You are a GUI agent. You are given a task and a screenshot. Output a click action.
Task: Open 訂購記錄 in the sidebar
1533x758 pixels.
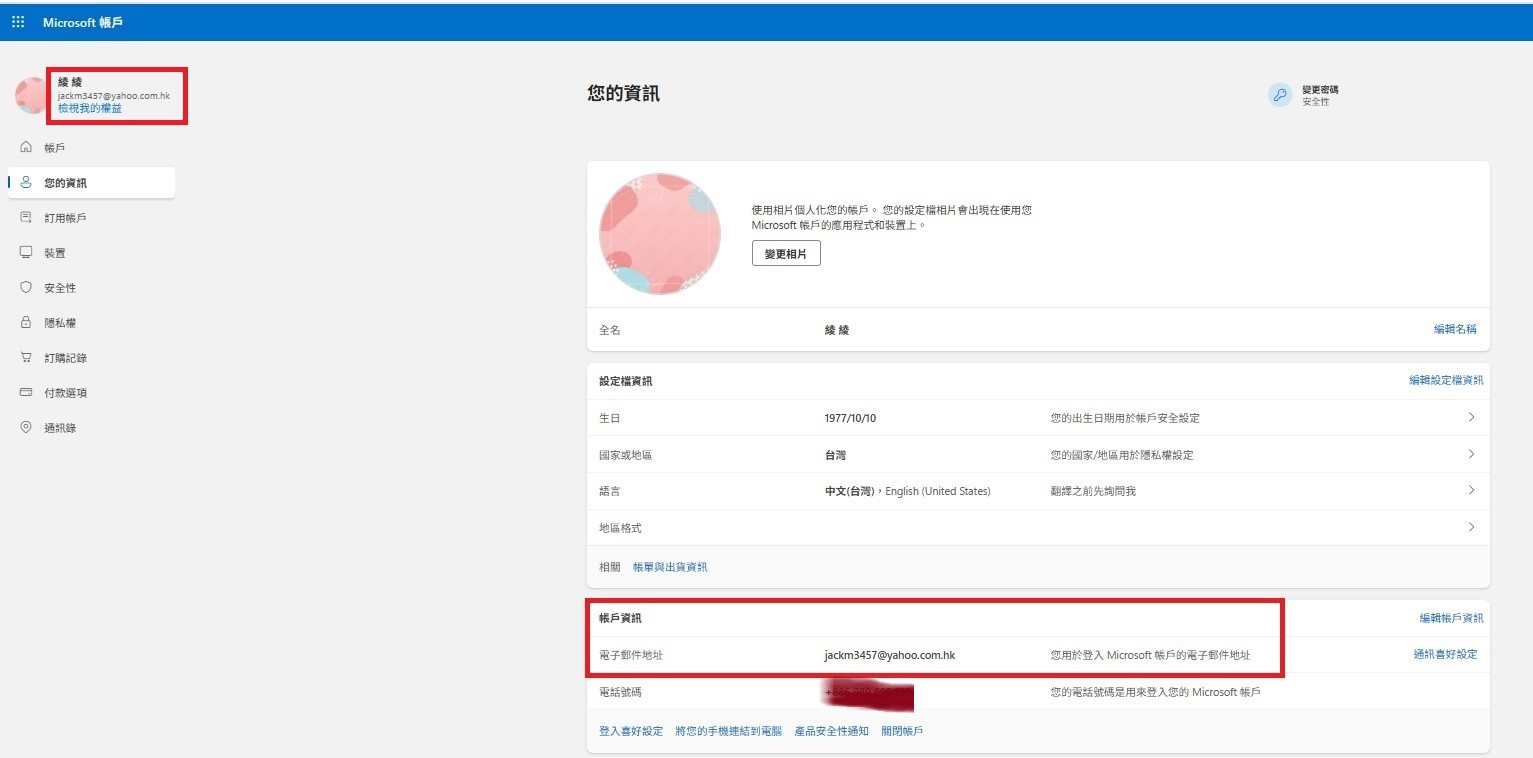(92, 358)
